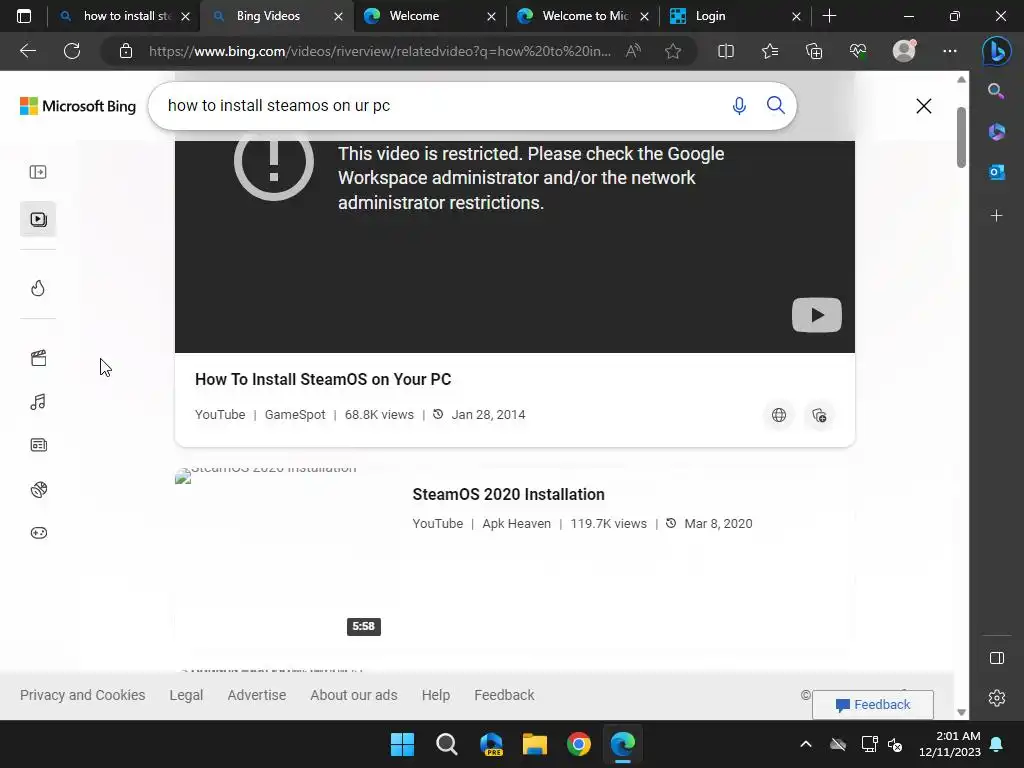Open the Edge profile avatar
This screenshot has width=1024, height=768.
904,51
